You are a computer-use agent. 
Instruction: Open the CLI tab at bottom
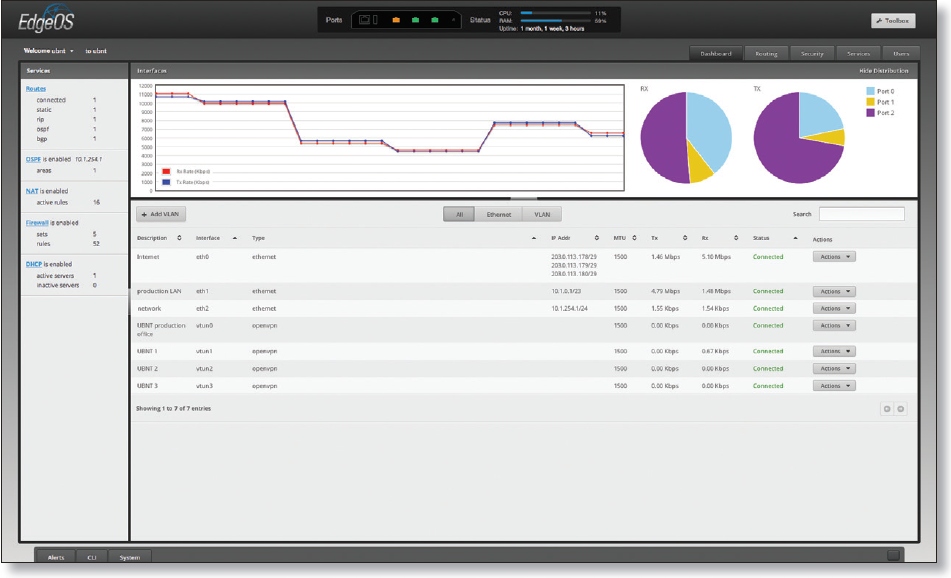coord(92,557)
